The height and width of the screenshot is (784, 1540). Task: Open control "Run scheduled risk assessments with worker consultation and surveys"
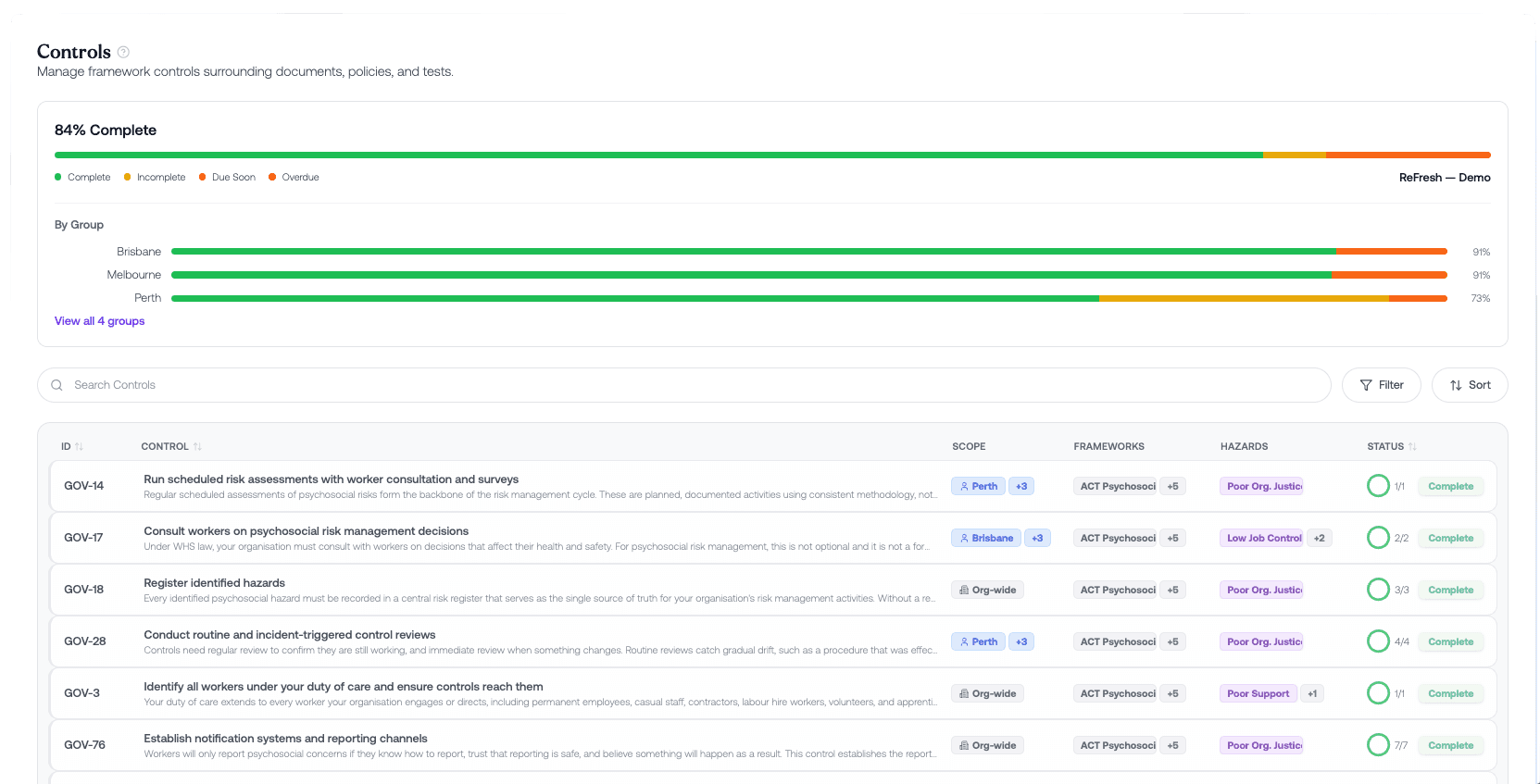331,479
